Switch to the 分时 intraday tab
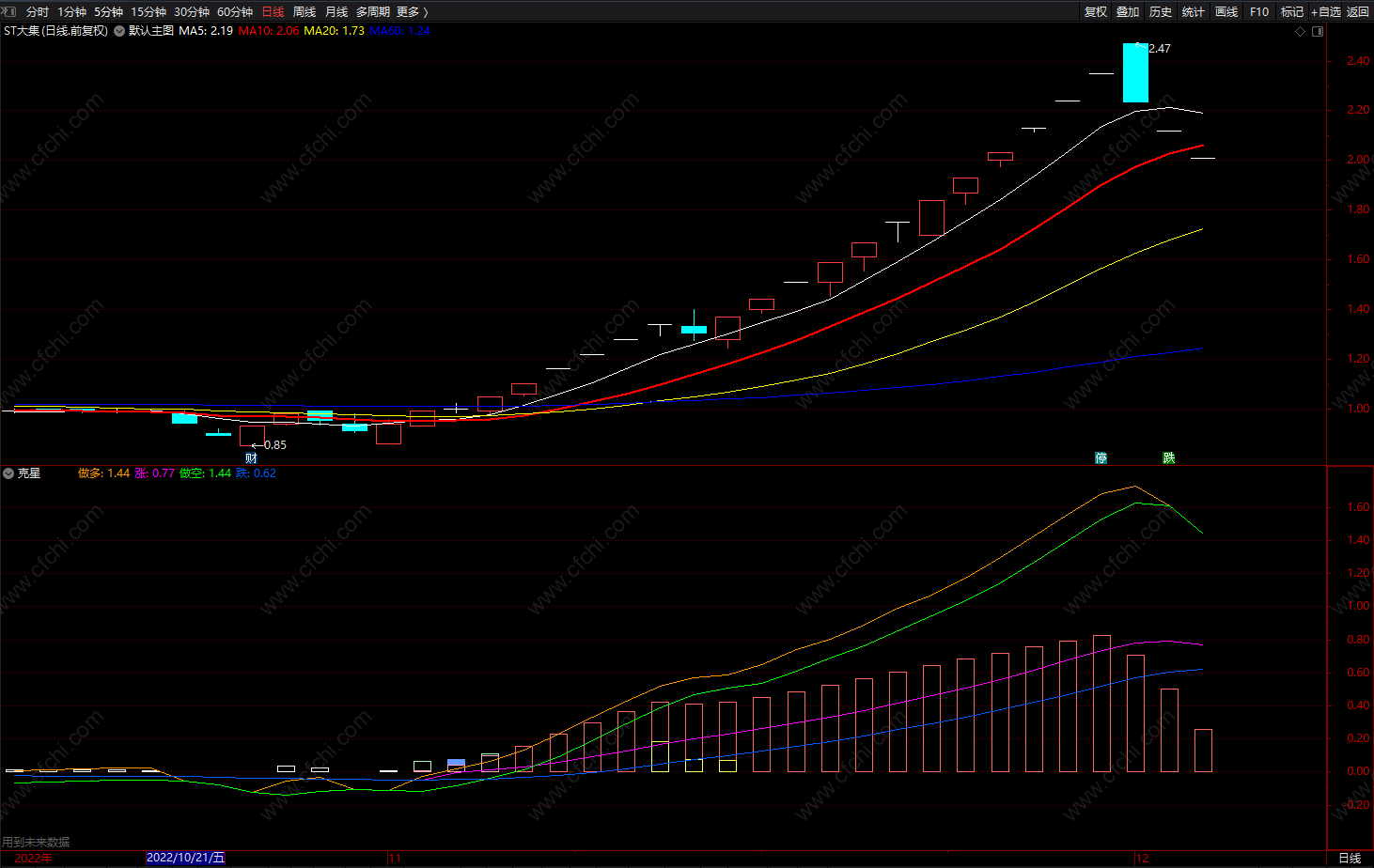This screenshot has height=868, width=1374. (37, 12)
